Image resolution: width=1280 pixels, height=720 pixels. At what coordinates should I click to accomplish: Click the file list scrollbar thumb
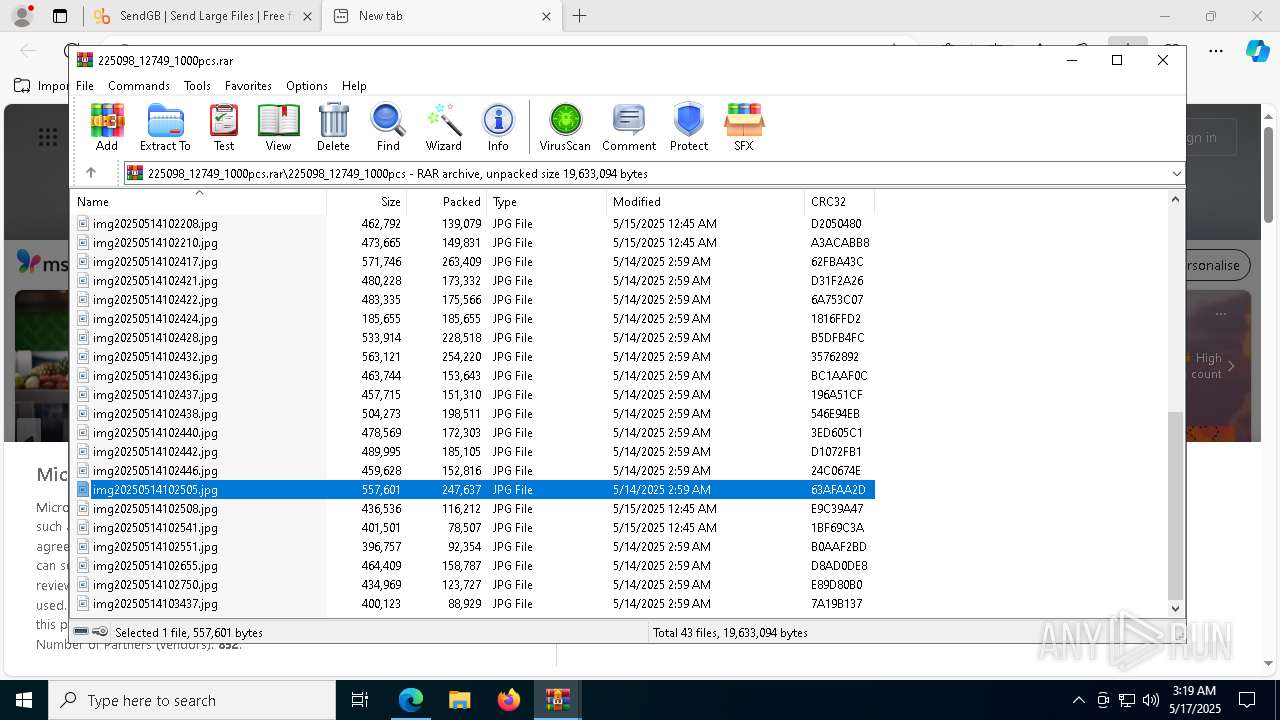(1175, 504)
